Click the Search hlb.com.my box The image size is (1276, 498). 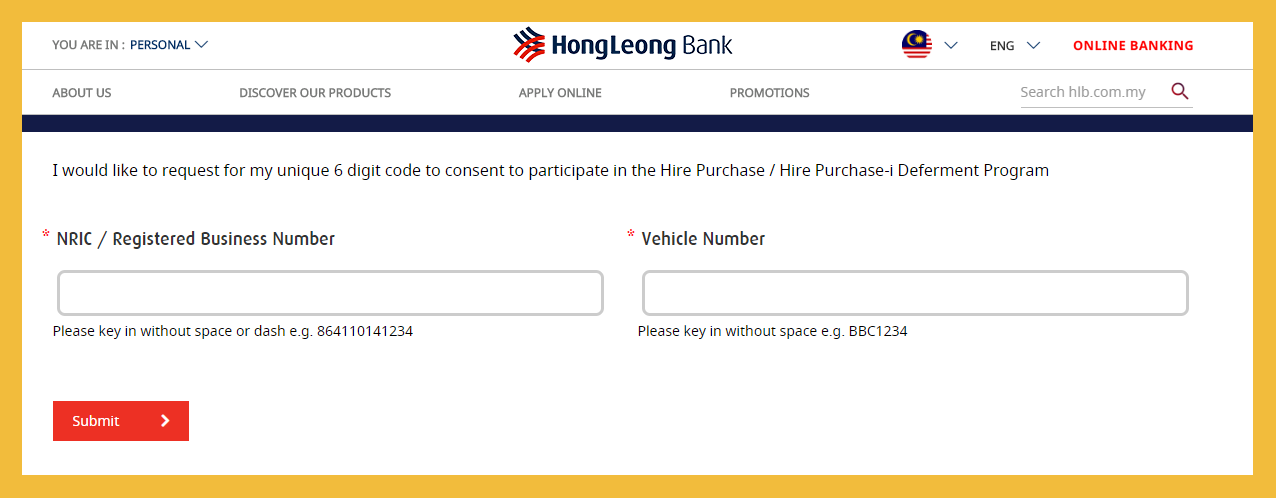(x=1090, y=92)
